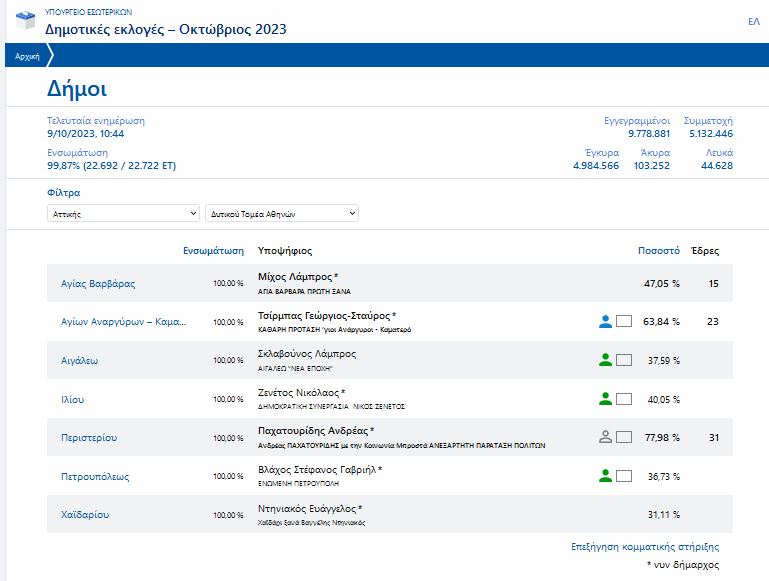Click green person icon for Σκλαβούνος Λάμπρος
Viewport: 769px width, 581px height.
605,360
